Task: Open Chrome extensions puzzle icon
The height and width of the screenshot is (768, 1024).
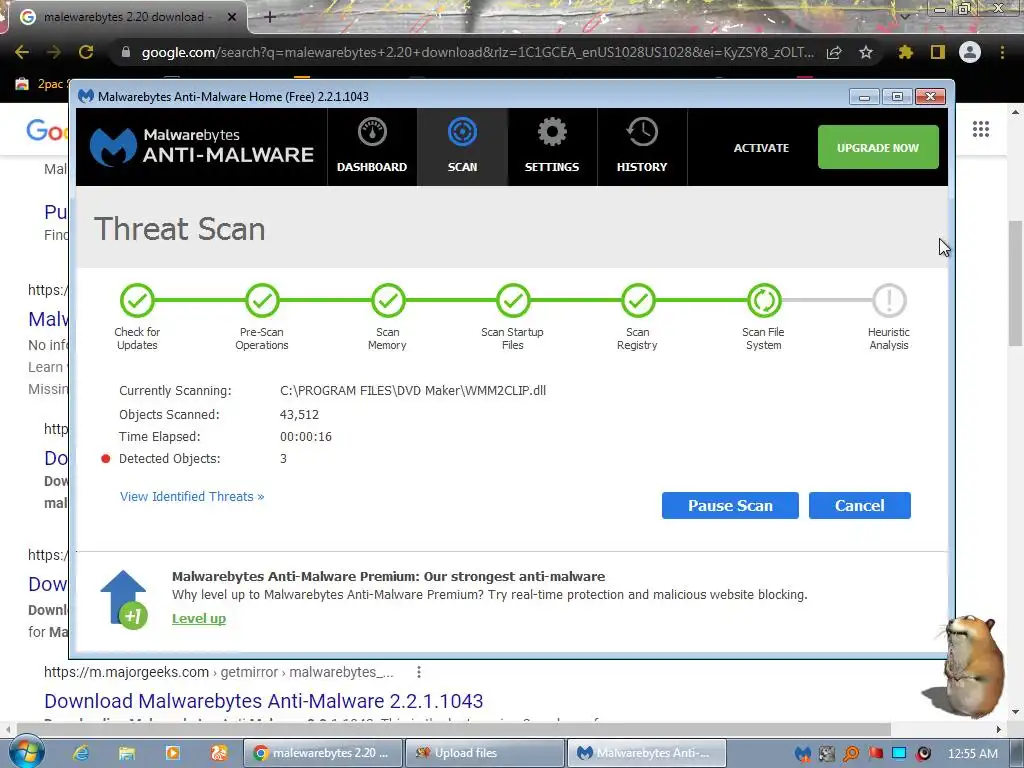Action: [906, 52]
